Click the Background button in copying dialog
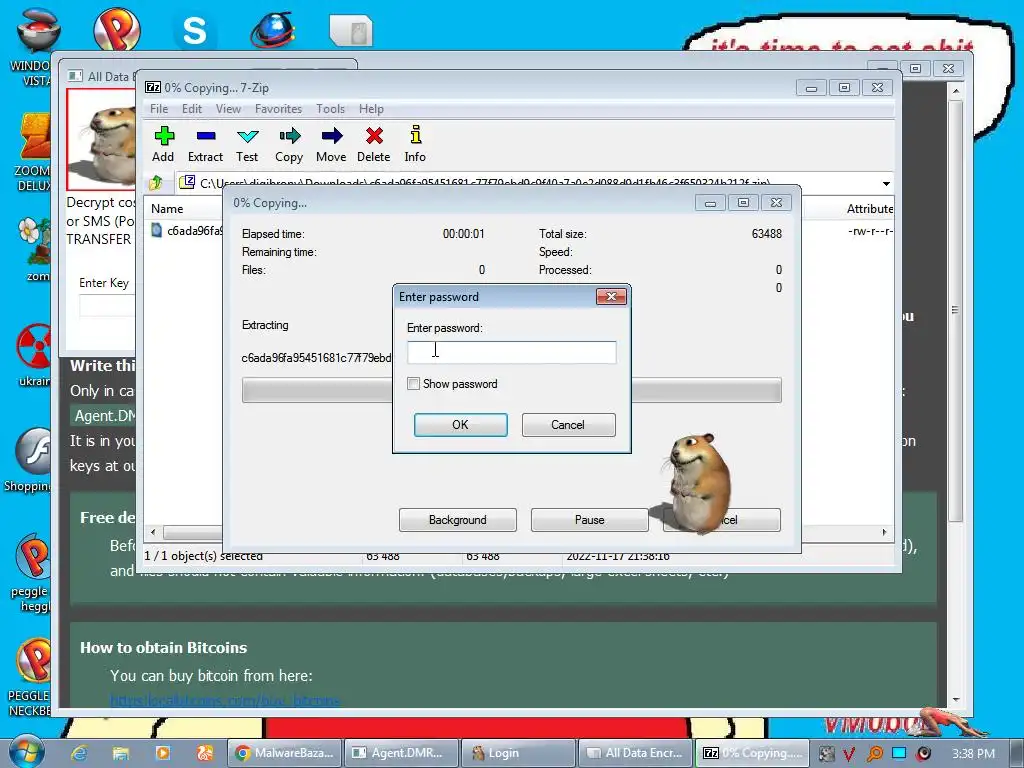Image resolution: width=1024 pixels, height=768 pixels. [457, 520]
